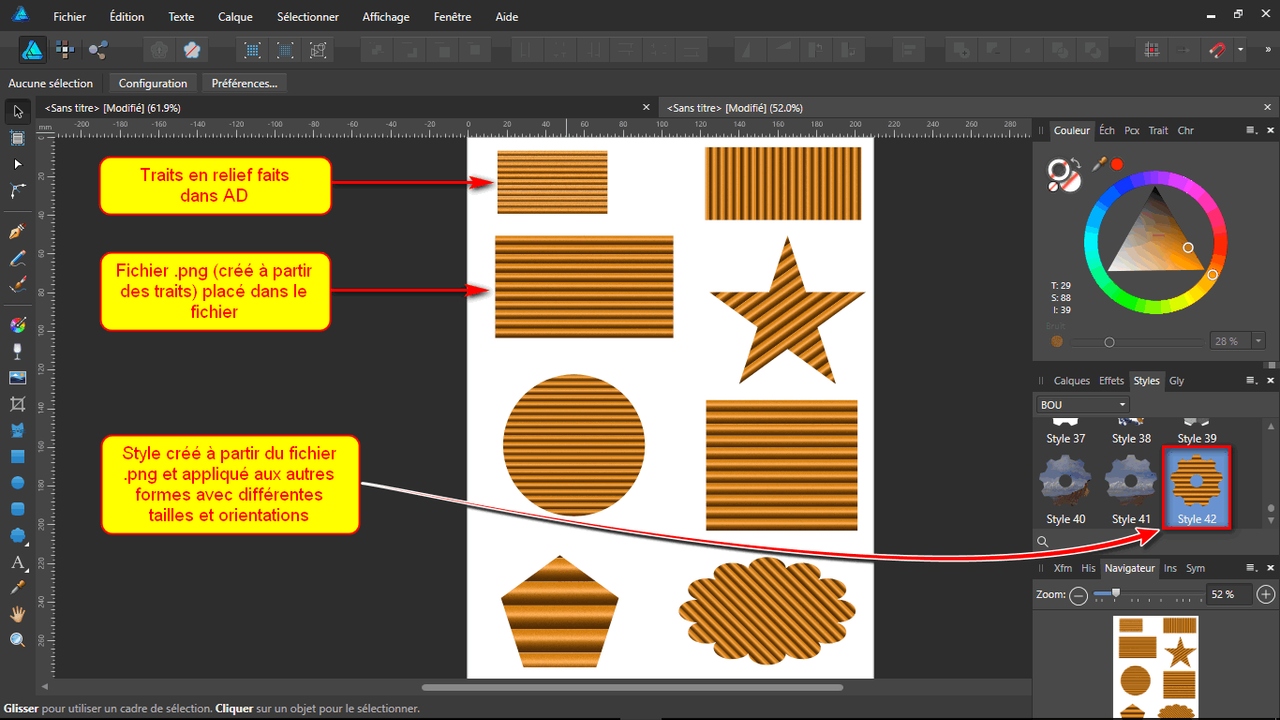Select the Rounded Rectangle tool
The height and width of the screenshot is (720, 1280).
[x=17, y=508]
